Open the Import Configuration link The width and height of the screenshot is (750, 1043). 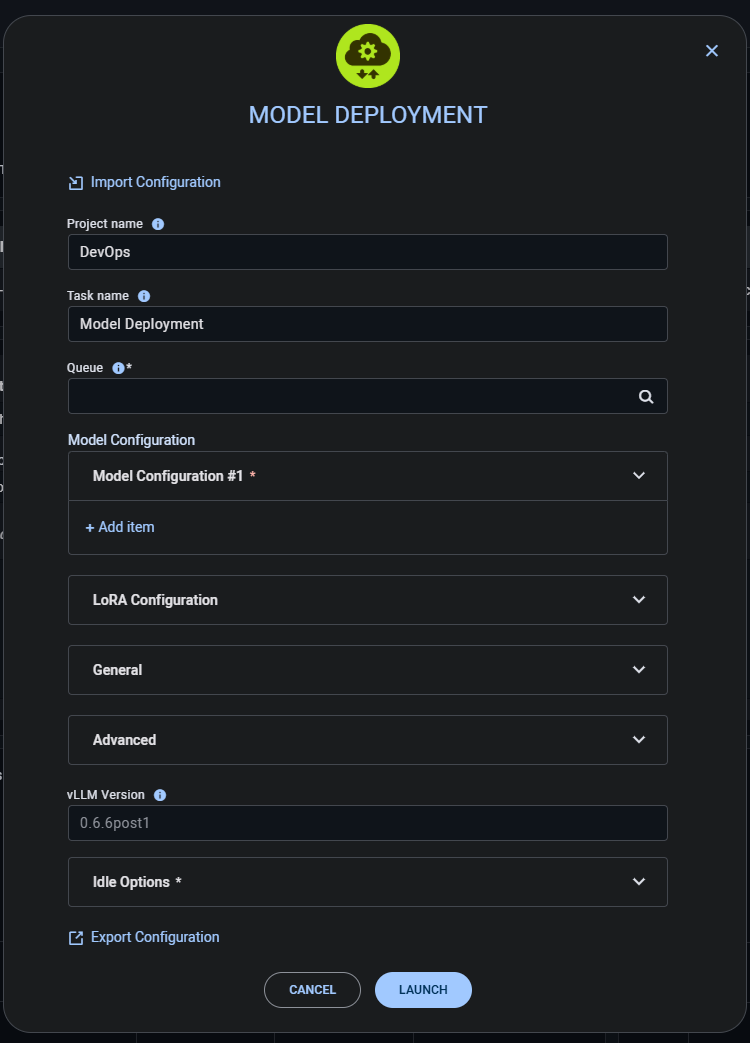155,182
